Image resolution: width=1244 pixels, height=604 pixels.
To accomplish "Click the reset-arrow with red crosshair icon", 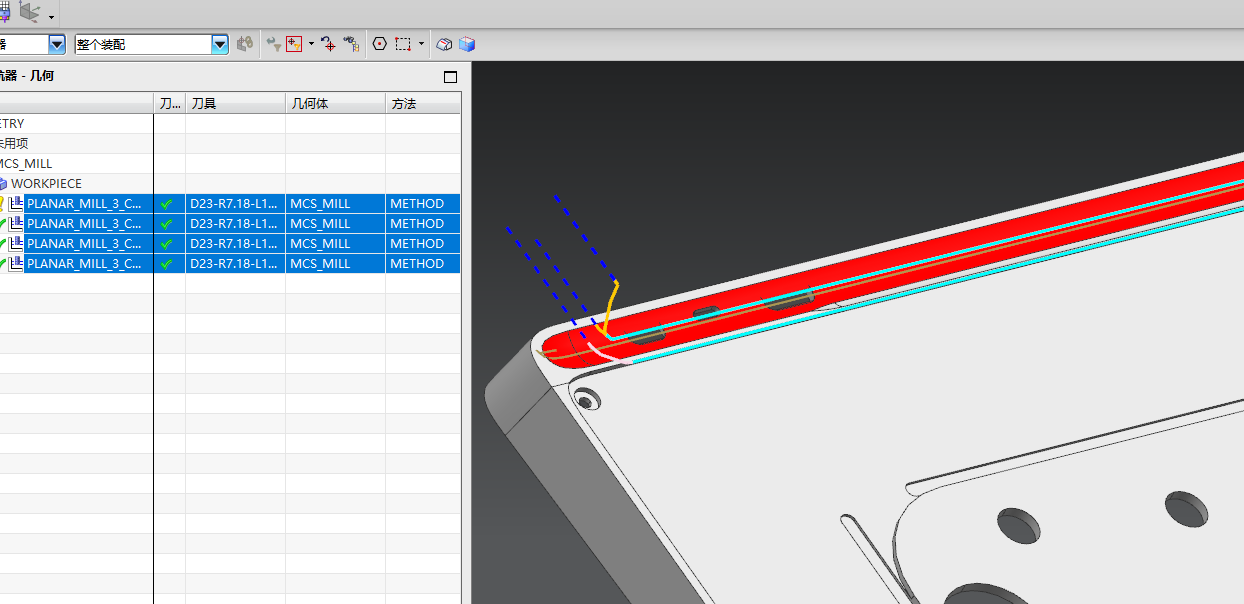I will [x=328, y=44].
